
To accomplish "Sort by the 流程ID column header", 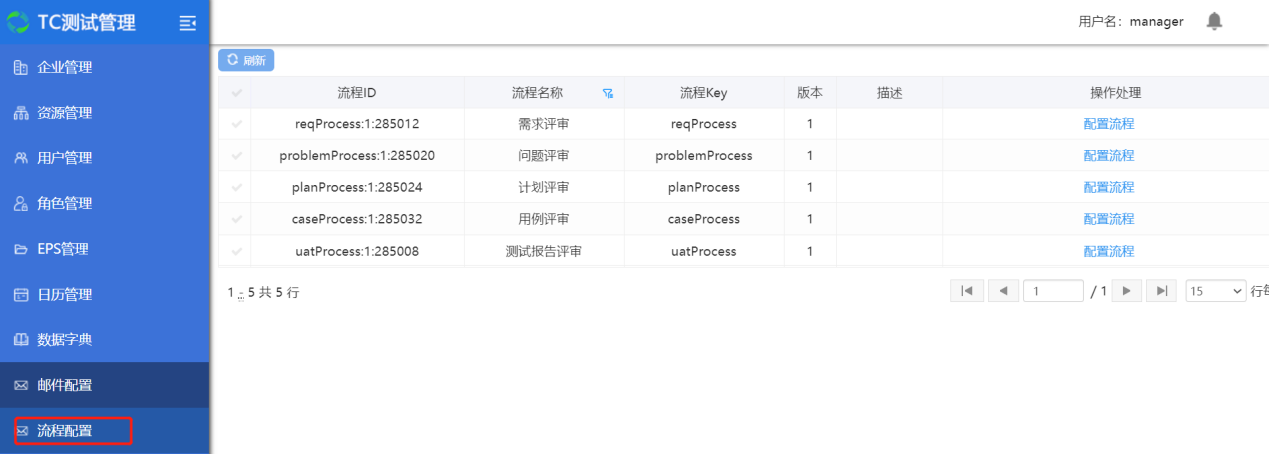I will click(356, 93).
